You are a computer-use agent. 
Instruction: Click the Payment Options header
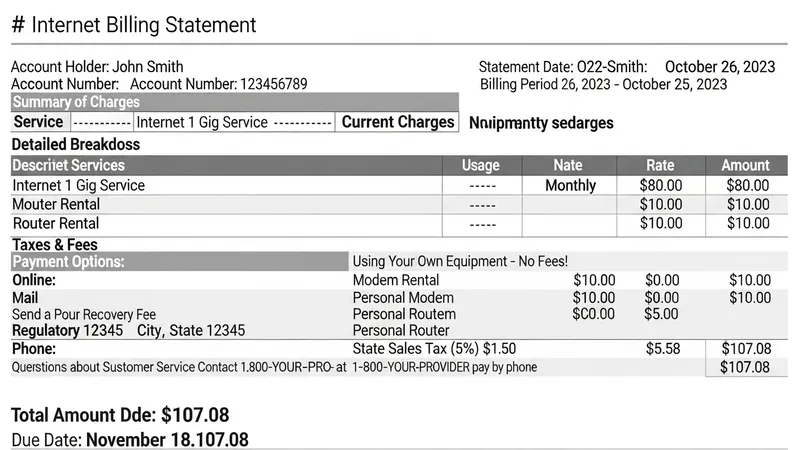pyautogui.click(x=68, y=262)
